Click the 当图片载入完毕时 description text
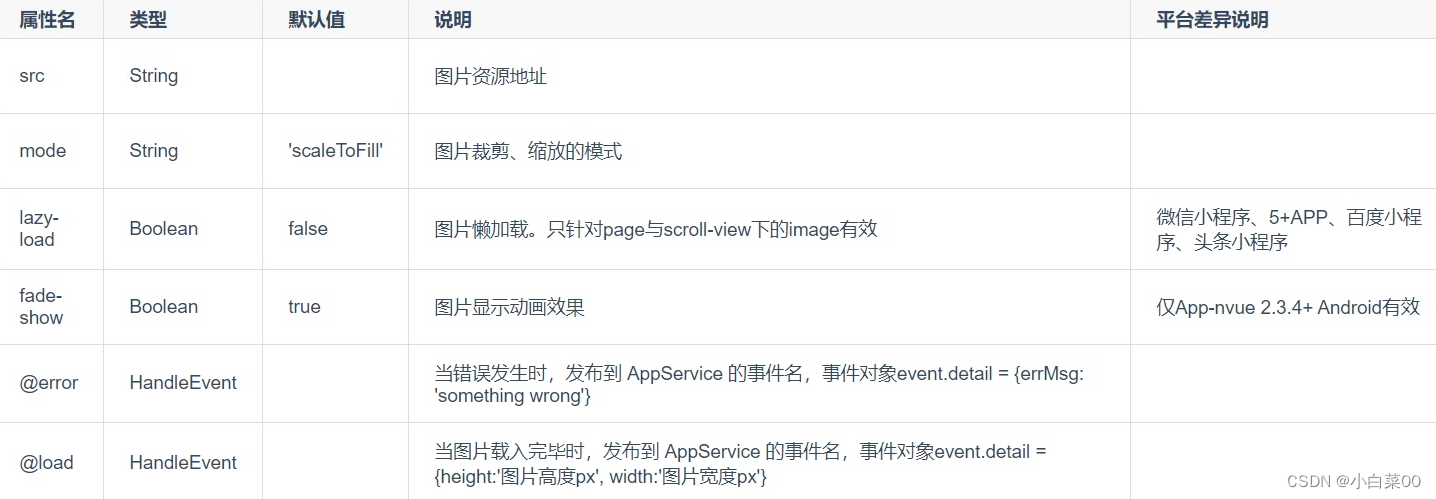 740,464
